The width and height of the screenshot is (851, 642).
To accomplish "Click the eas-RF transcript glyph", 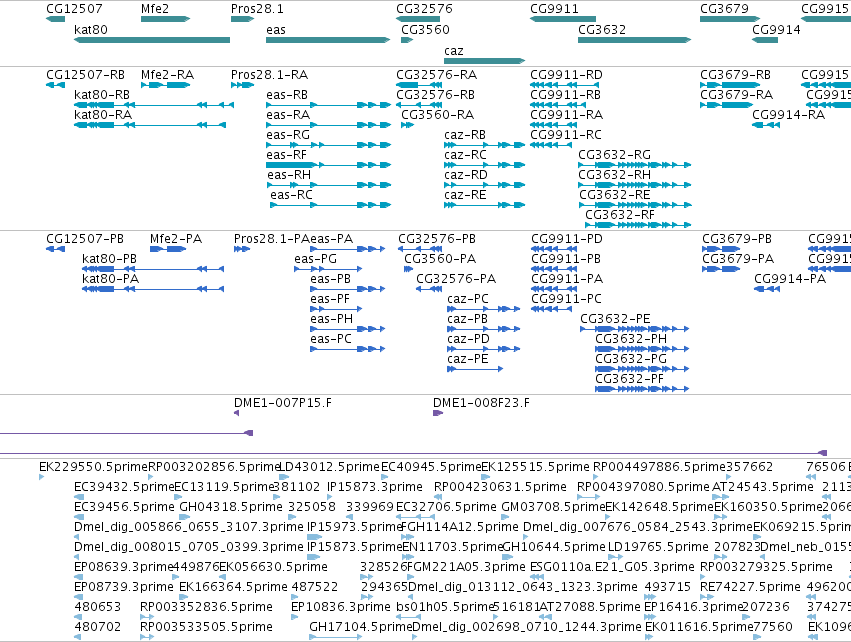I will tap(328, 165).
